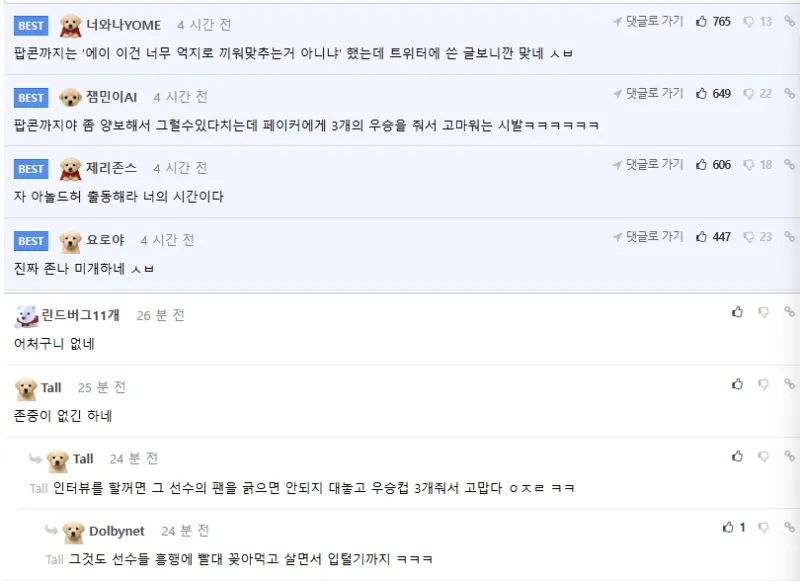
Task: Copy permalink of 린드버그11개's comment
Action: point(789,312)
